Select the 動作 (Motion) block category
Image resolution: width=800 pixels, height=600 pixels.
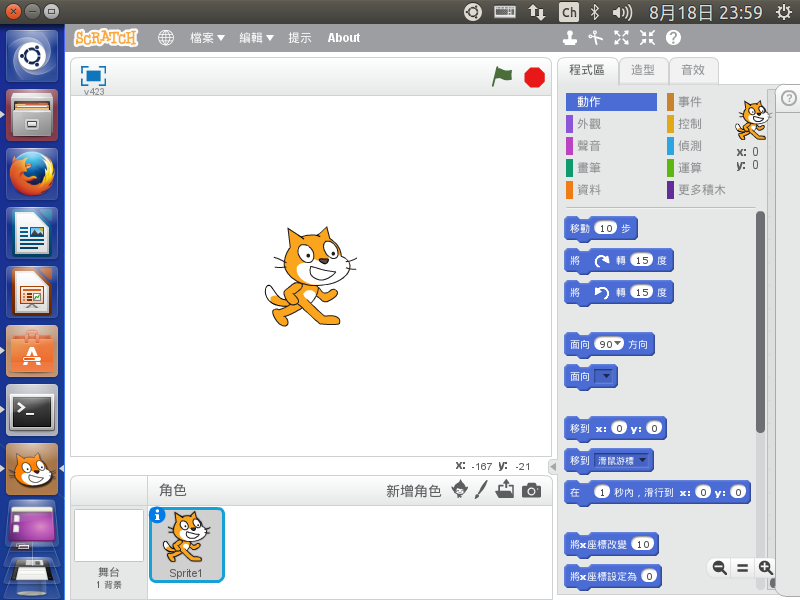click(x=611, y=102)
